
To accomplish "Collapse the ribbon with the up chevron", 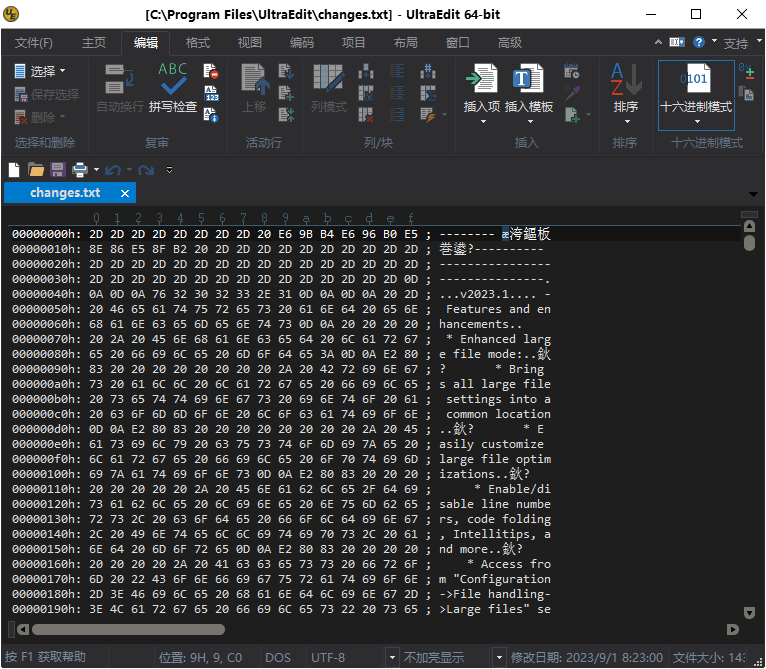I will [x=658, y=43].
